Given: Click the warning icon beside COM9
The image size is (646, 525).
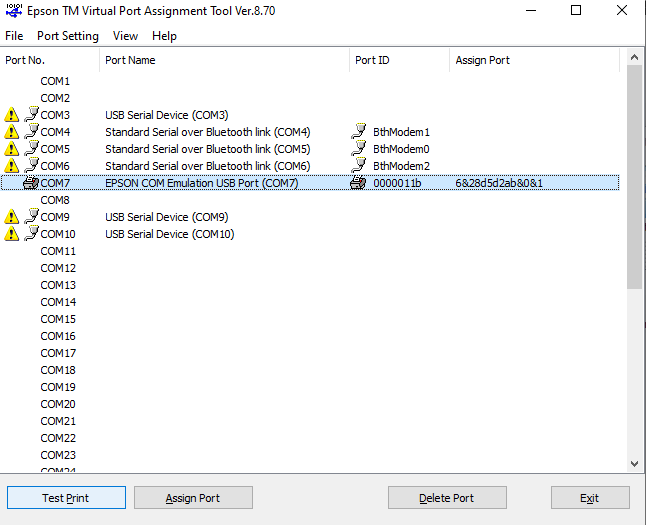Looking at the screenshot, I should tap(12, 217).
